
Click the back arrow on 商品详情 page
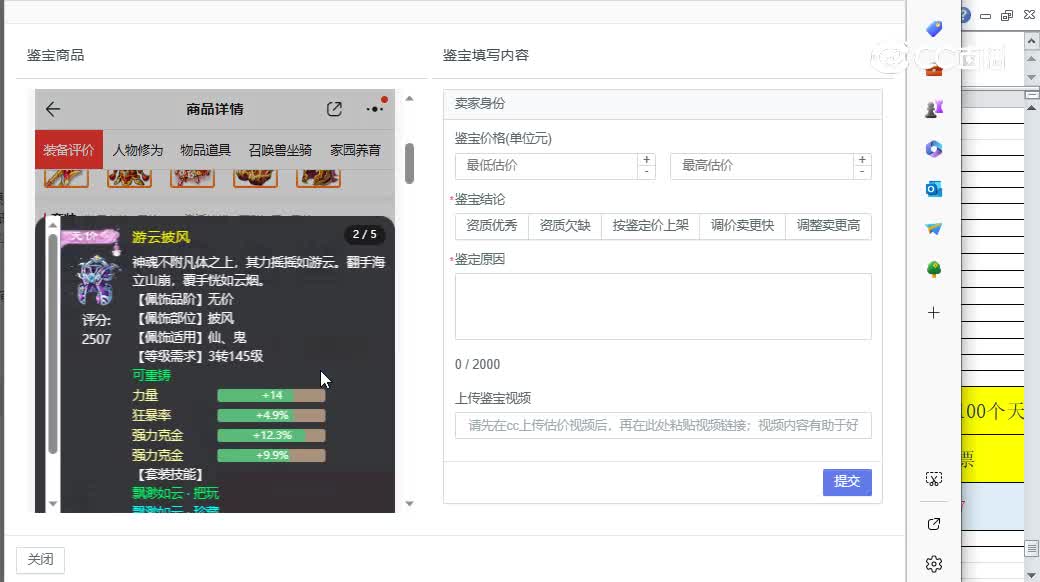(x=53, y=109)
